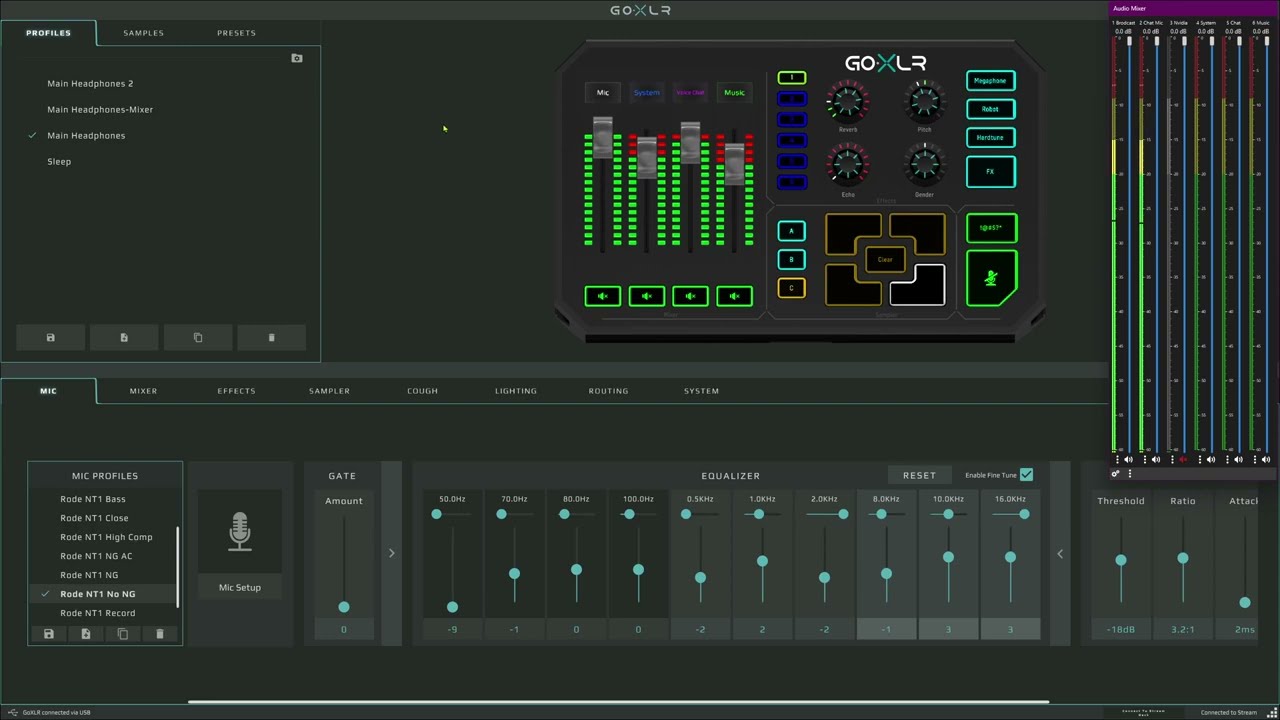Collapse the compressor section with left chevron
This screenshot has width=1280, height=720.
point(1060,553)
